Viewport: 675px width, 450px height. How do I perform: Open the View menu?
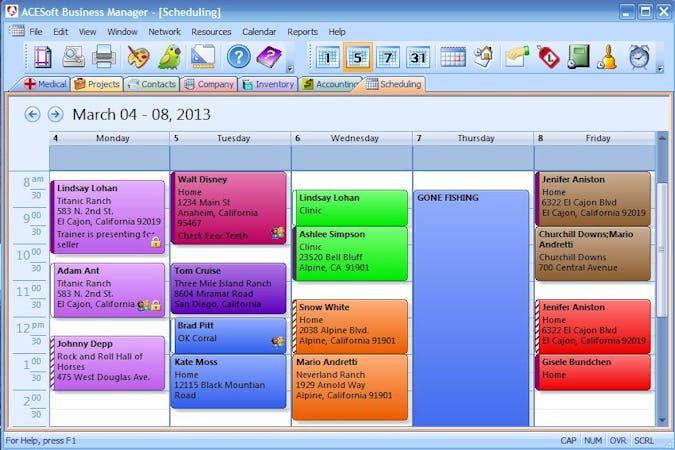[x=87, y=32]
